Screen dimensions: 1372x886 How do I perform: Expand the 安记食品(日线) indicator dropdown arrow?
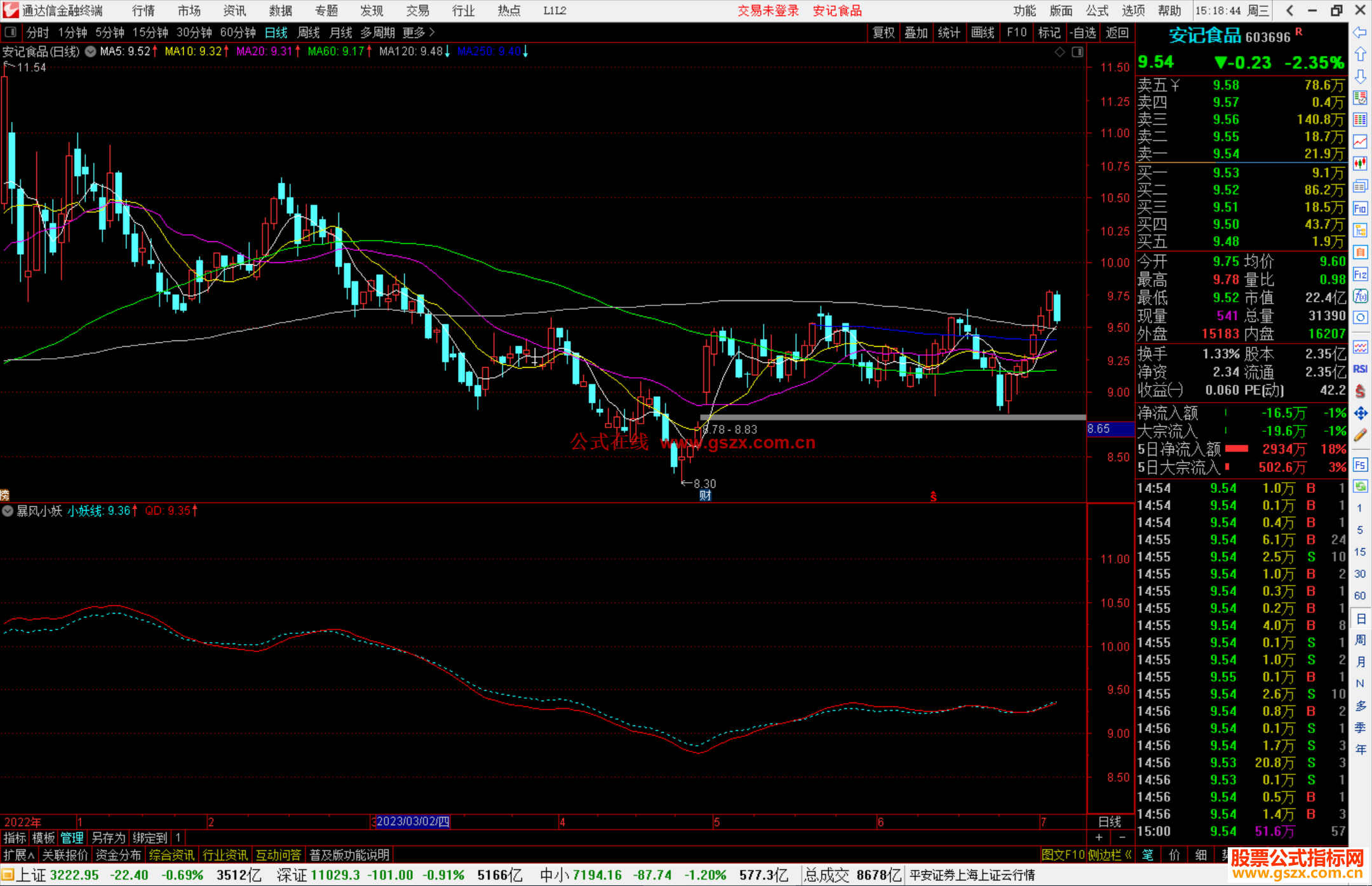pyautogui.click(x=91, y=51)
